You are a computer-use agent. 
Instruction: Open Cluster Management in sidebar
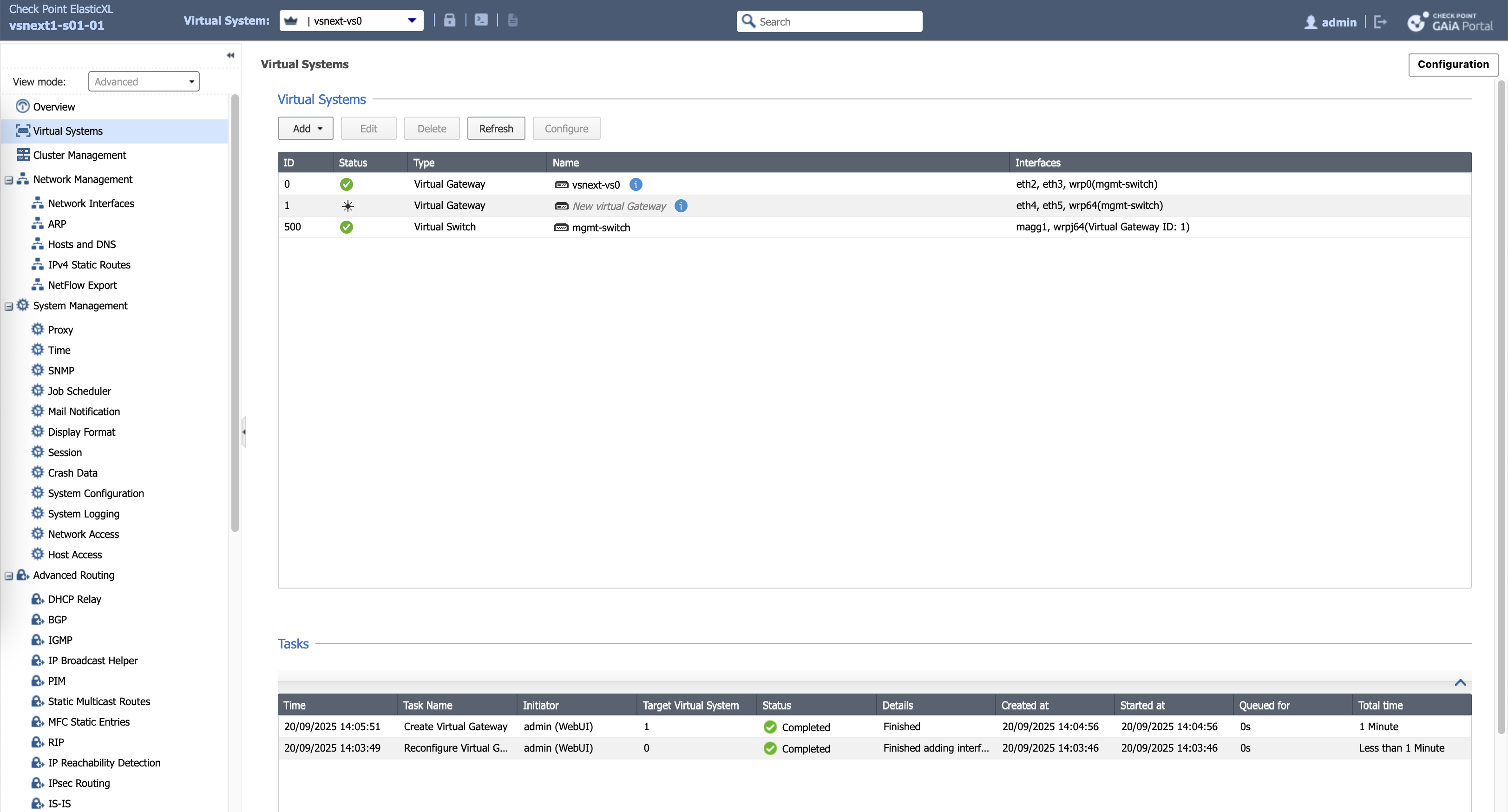(79, 155)
